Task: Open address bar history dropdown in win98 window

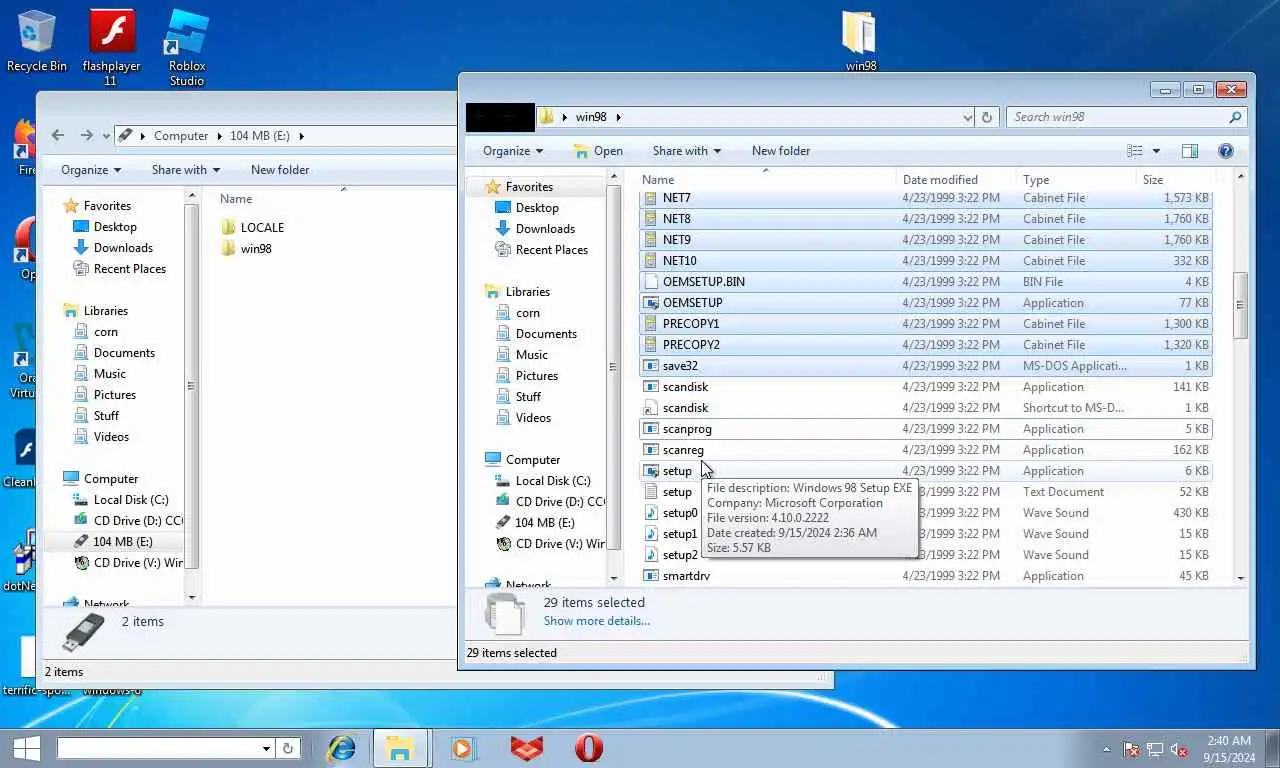Action: click(967, 117)
